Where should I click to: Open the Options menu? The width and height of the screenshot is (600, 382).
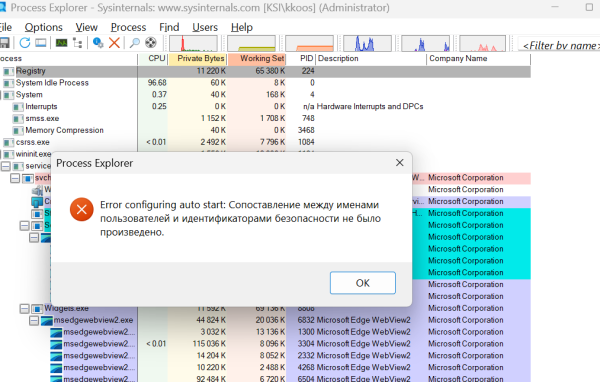tap(43, 27)
